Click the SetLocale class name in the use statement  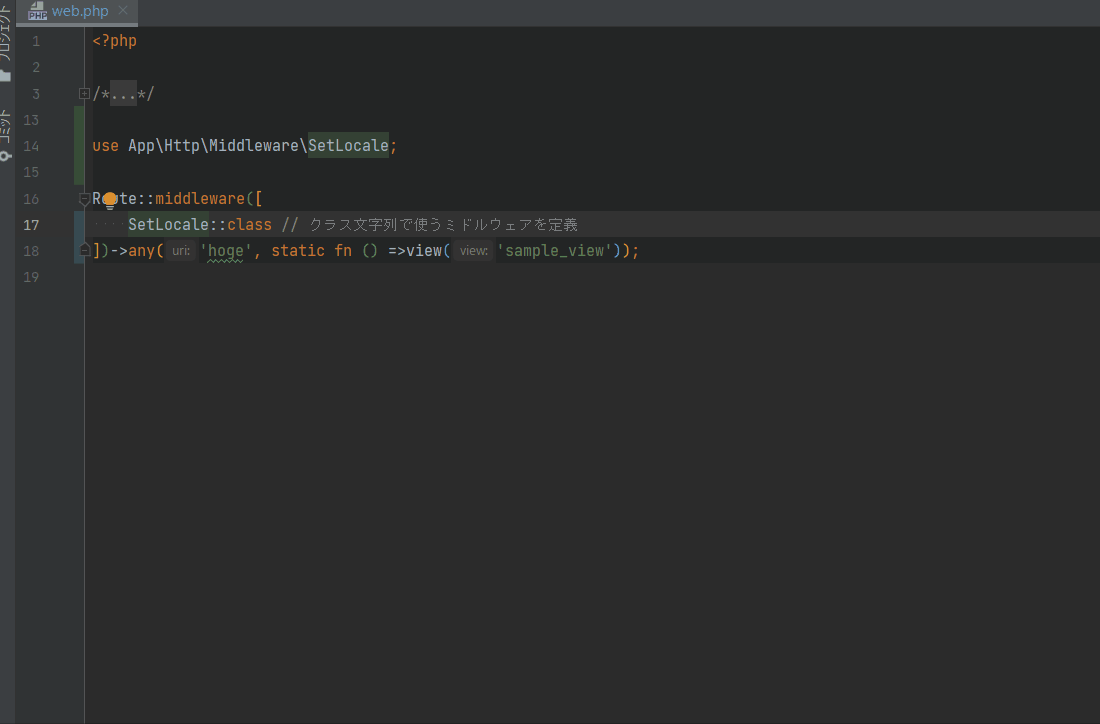tap(347, 146)
